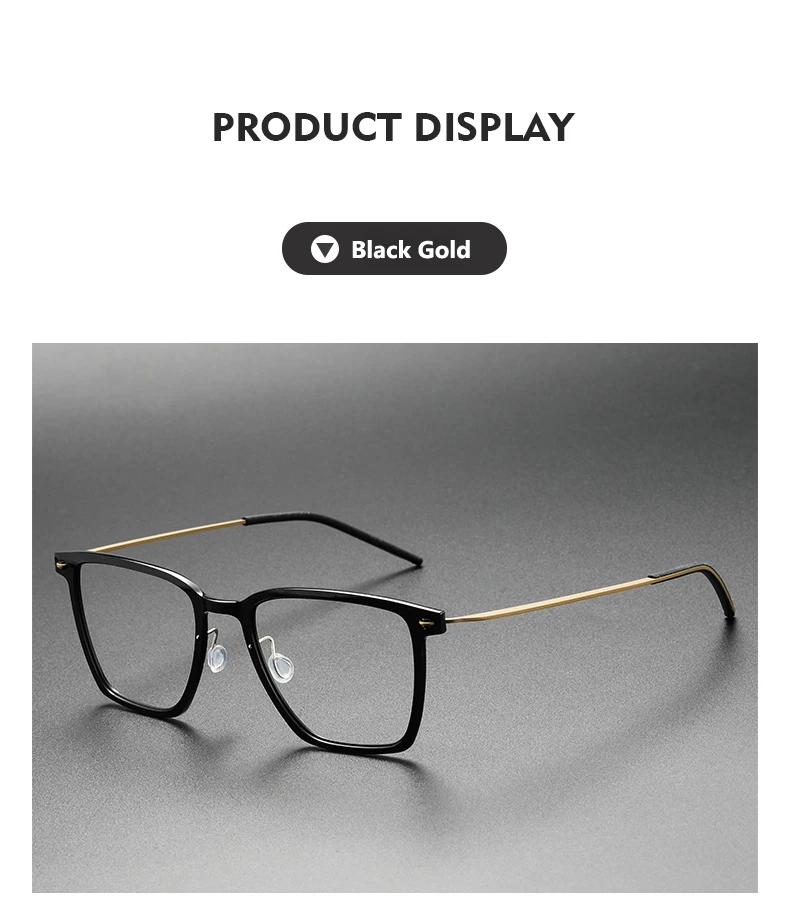Click the word DISPLAY in heading
This screenshot has height=897, width=790.
point(494,126)
